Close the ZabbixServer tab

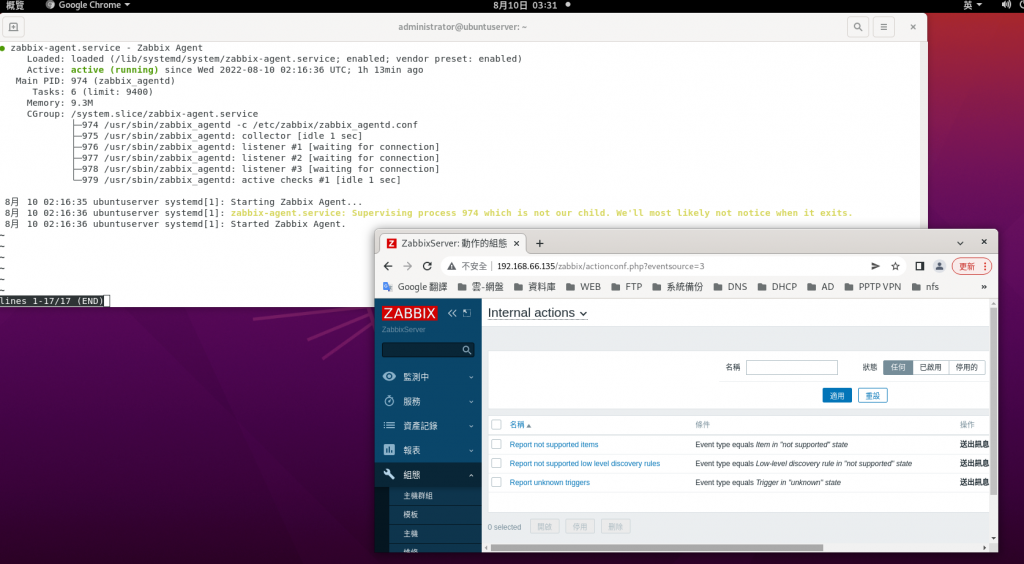pyautogui.click(x=516, y=243)
